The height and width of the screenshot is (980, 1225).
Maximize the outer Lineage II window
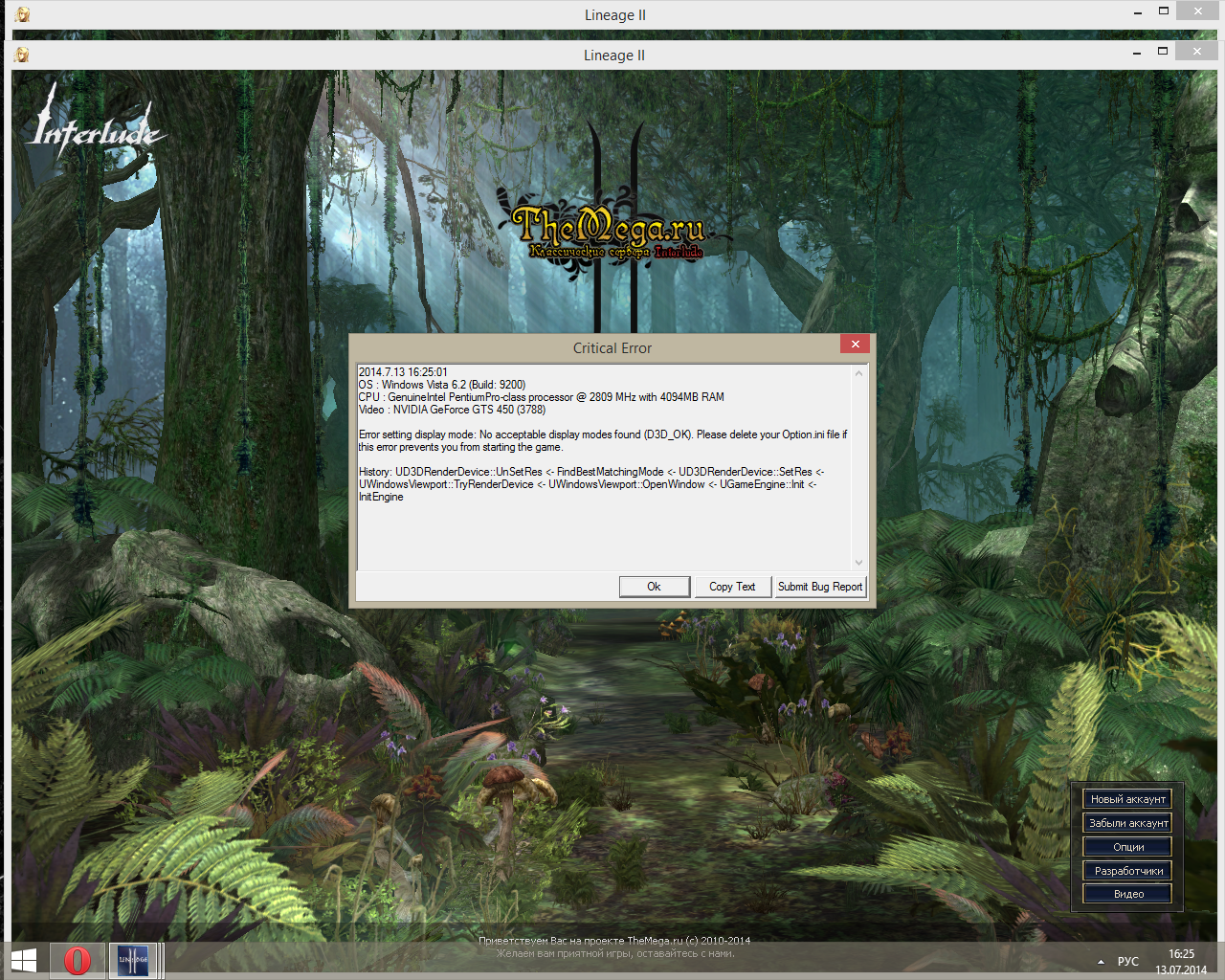[1164, 11]
